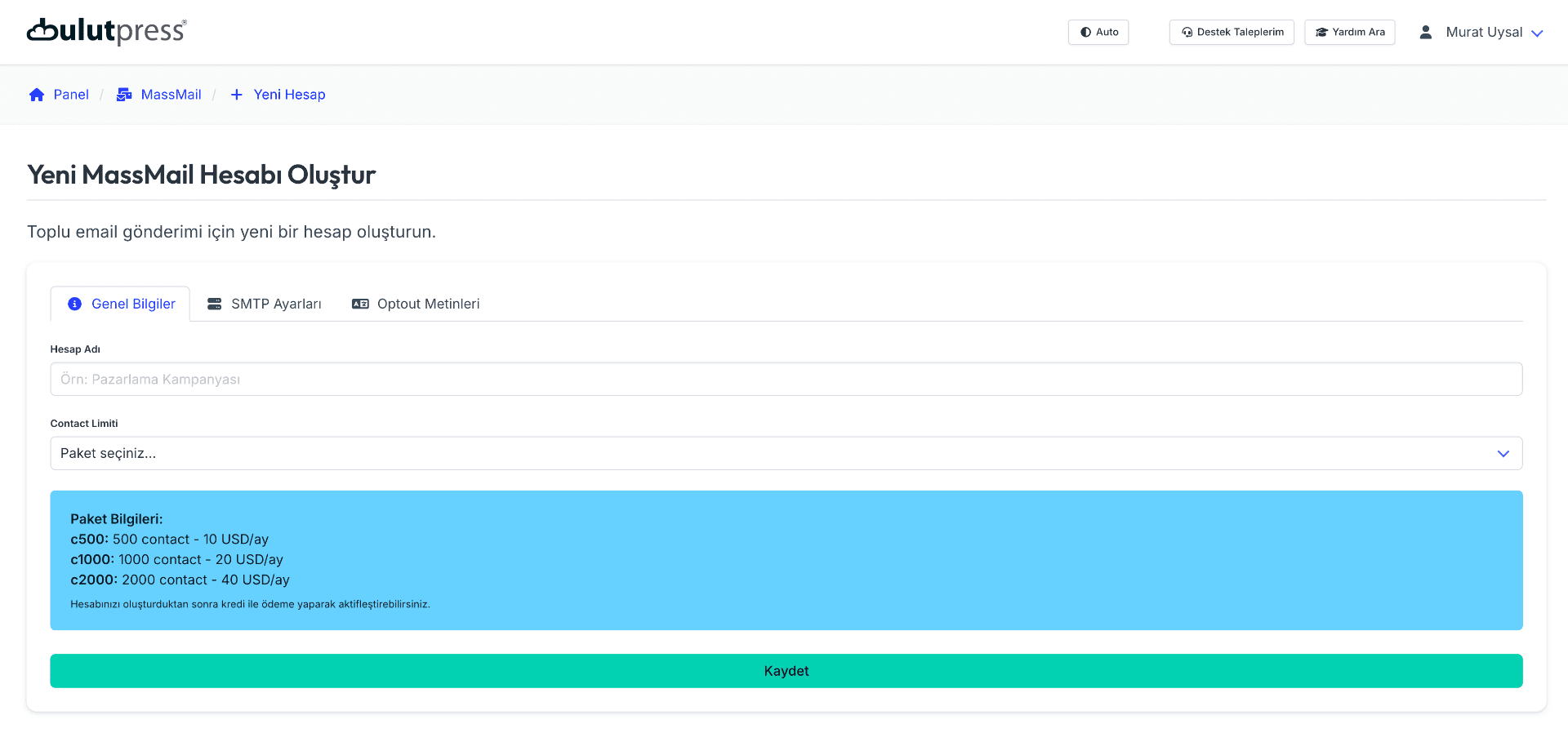Select the Genel Bilgiler tab
This screenshot has width=1568, height=733.
(133, 304)
